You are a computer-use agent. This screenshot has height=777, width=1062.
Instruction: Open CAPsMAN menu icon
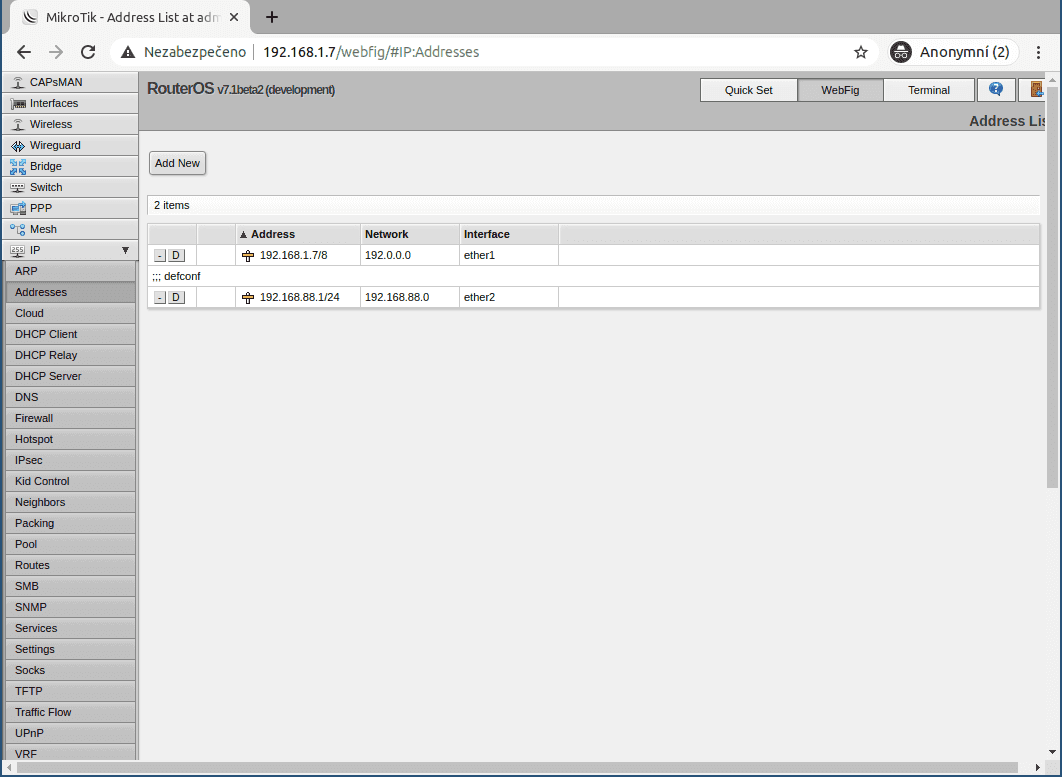(18, 83)
